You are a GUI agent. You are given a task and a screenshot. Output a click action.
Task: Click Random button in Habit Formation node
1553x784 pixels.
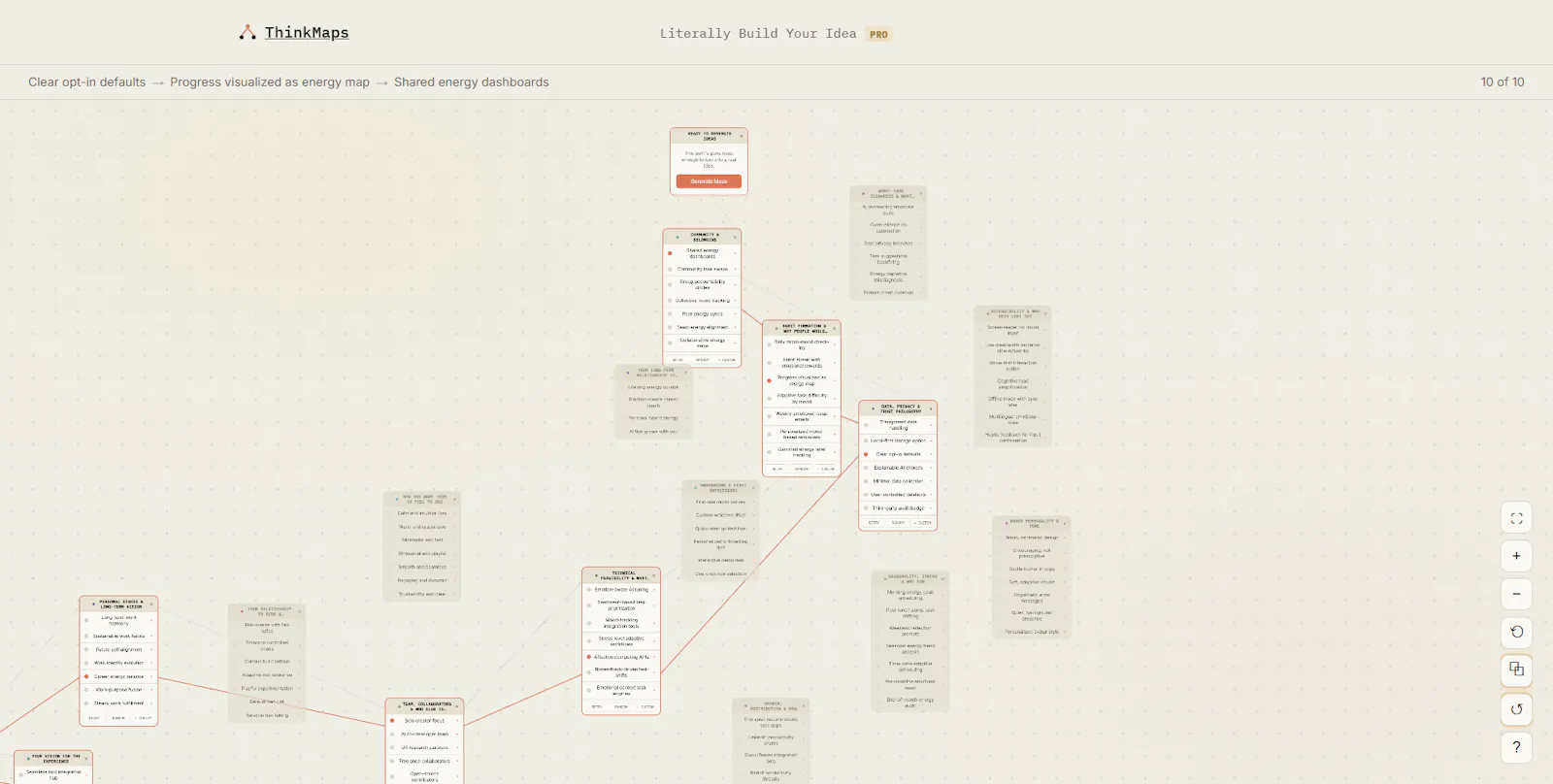coord(802,470)
